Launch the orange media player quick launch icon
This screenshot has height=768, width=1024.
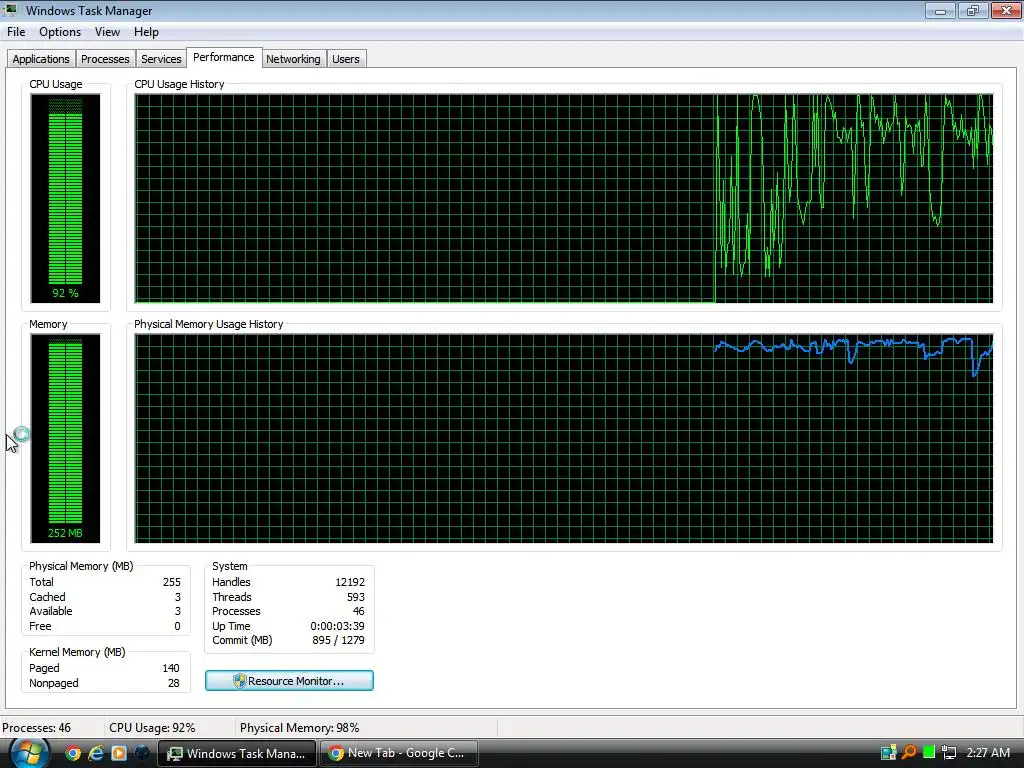[118, 753]
